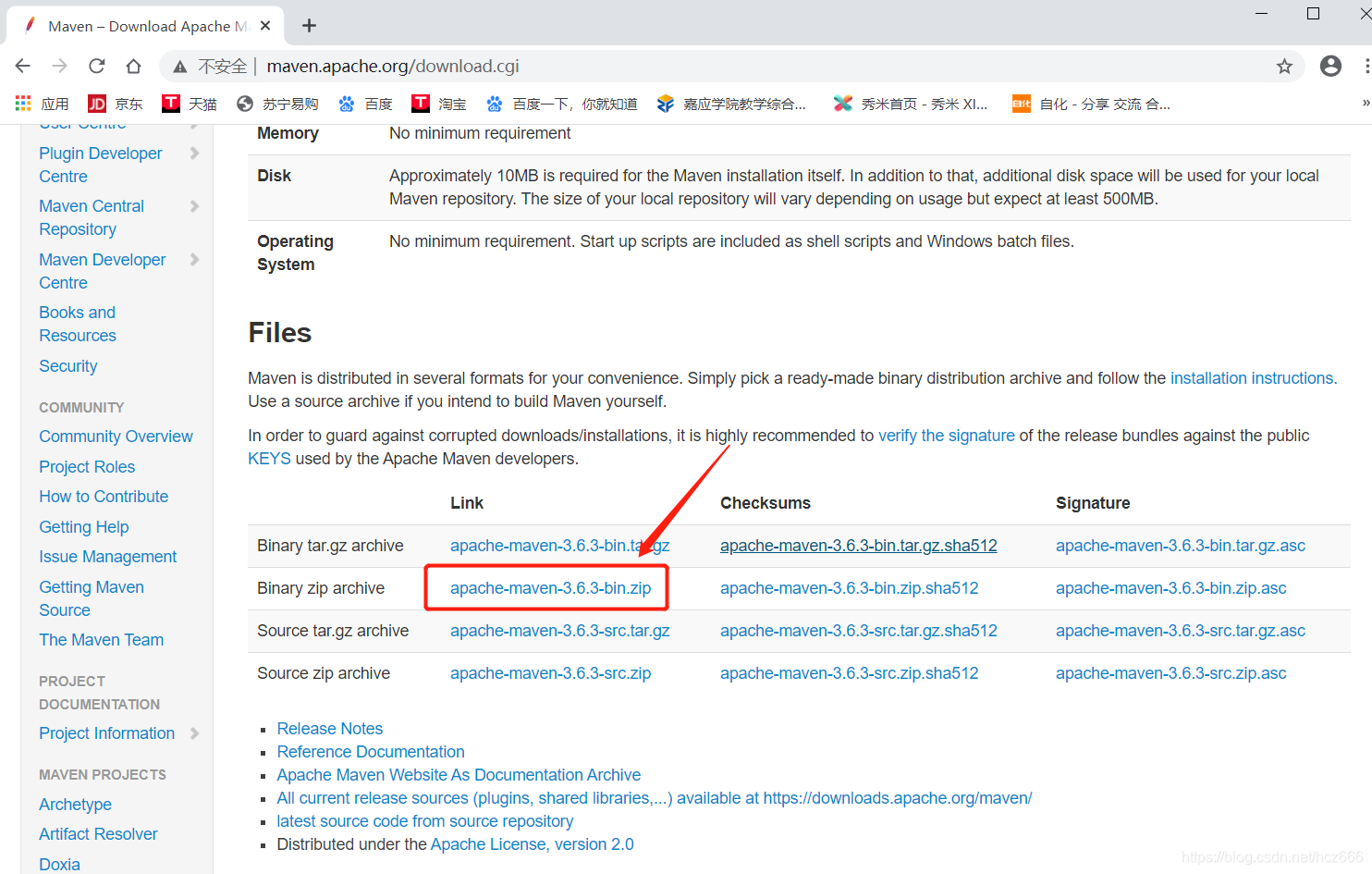
Task: Open the 百度 bookmark
Action: [x=365, y=104]
